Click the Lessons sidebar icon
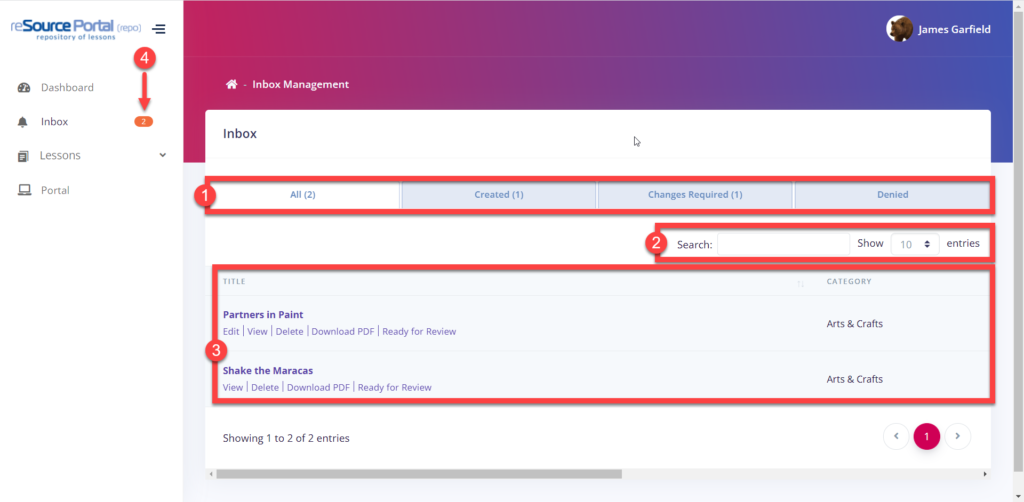 click(23, 156)
